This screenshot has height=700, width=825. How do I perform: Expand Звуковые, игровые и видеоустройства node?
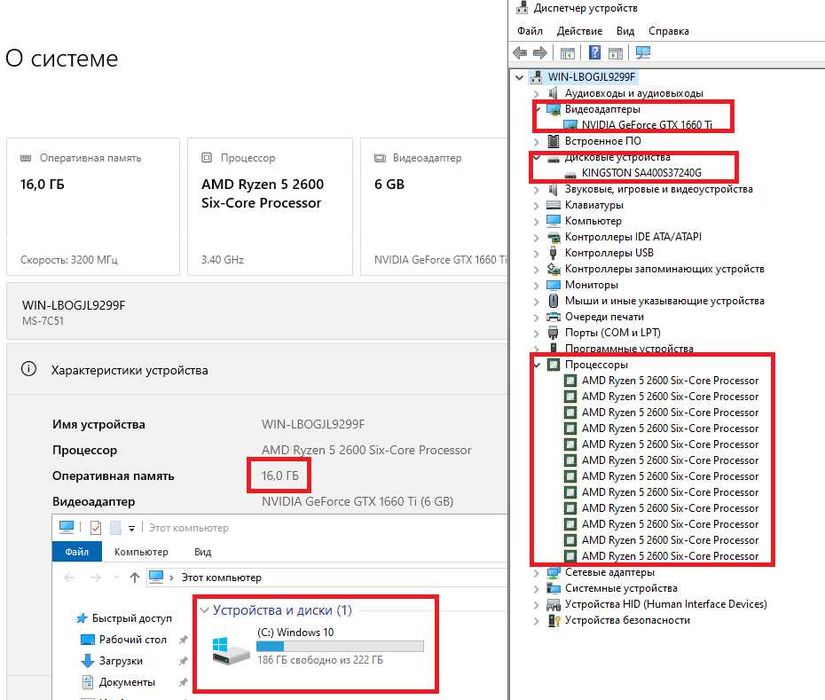pyautogui.click(x=536, y=189)
